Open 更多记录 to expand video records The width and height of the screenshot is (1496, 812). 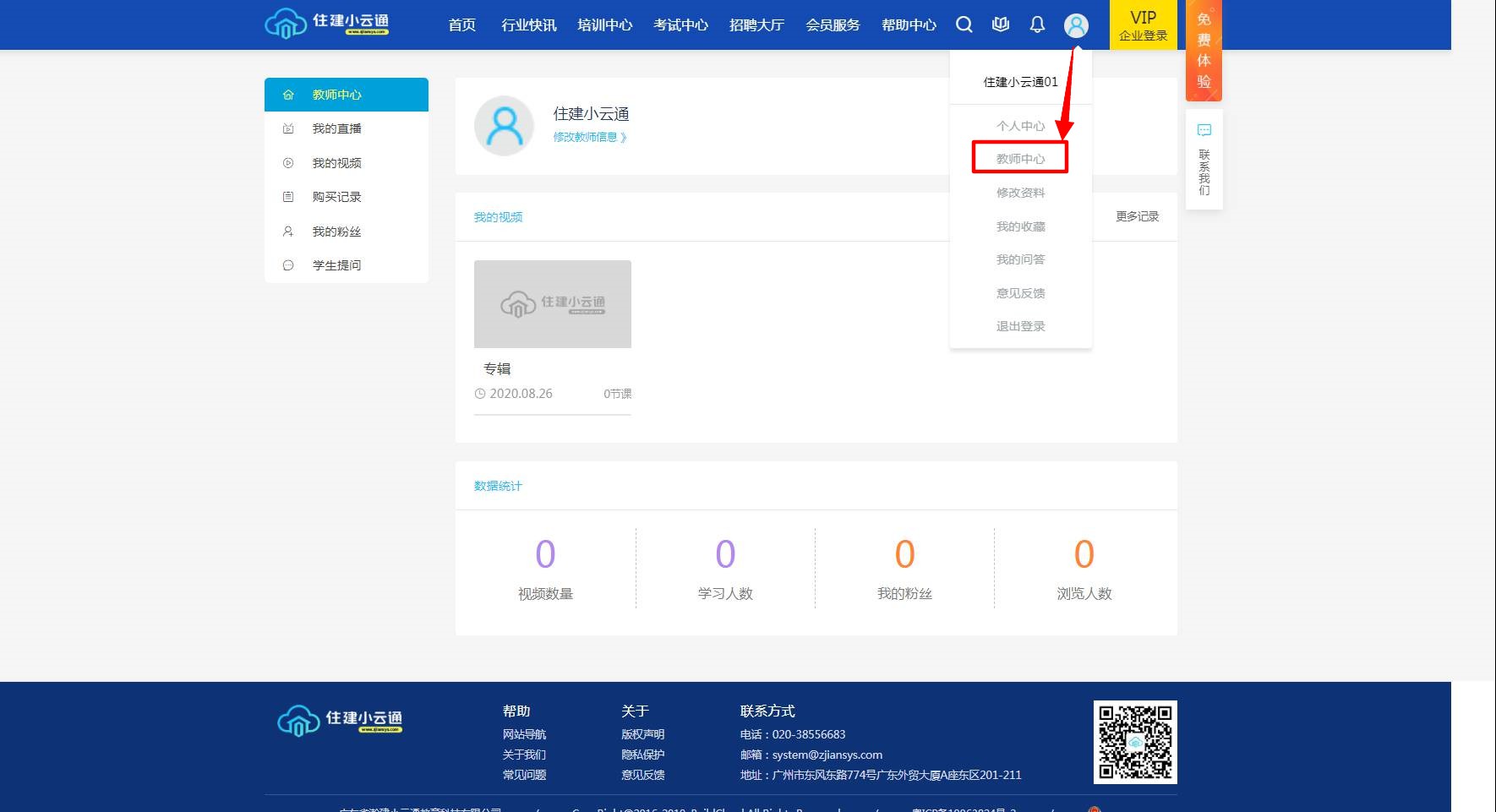coord(1137,216)
